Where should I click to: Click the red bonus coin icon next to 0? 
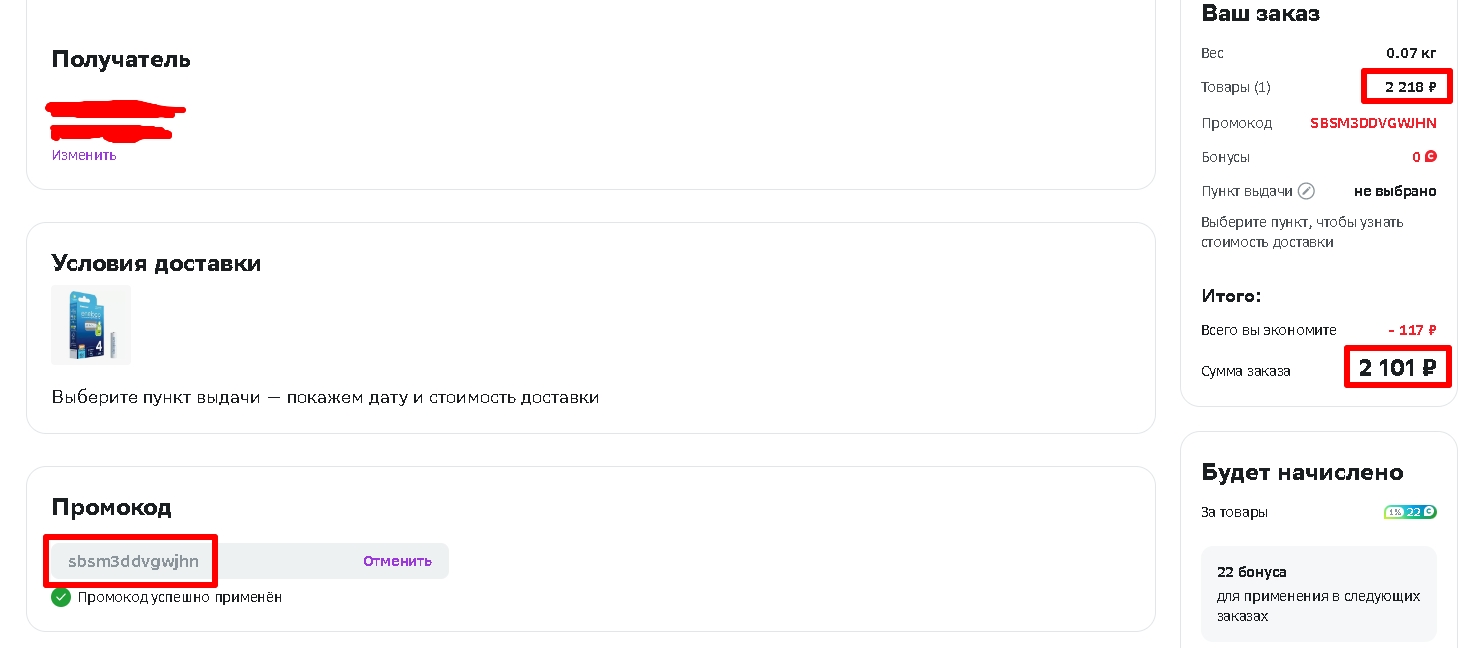[1431, 157]
